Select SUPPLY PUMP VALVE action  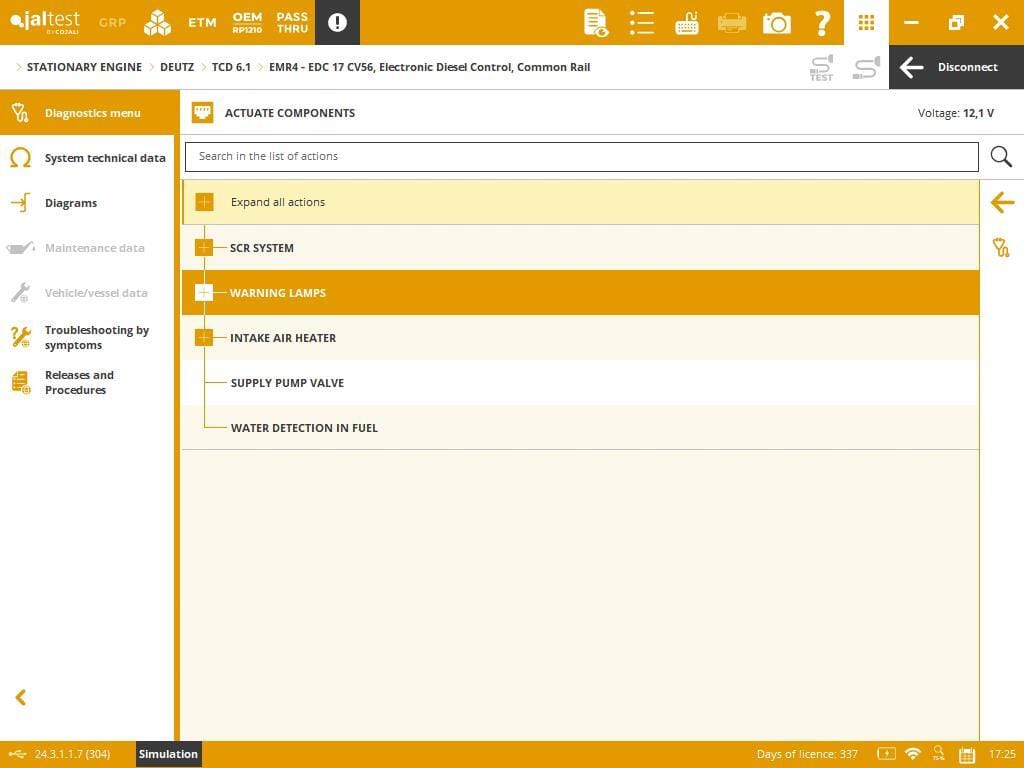[287, 383]
